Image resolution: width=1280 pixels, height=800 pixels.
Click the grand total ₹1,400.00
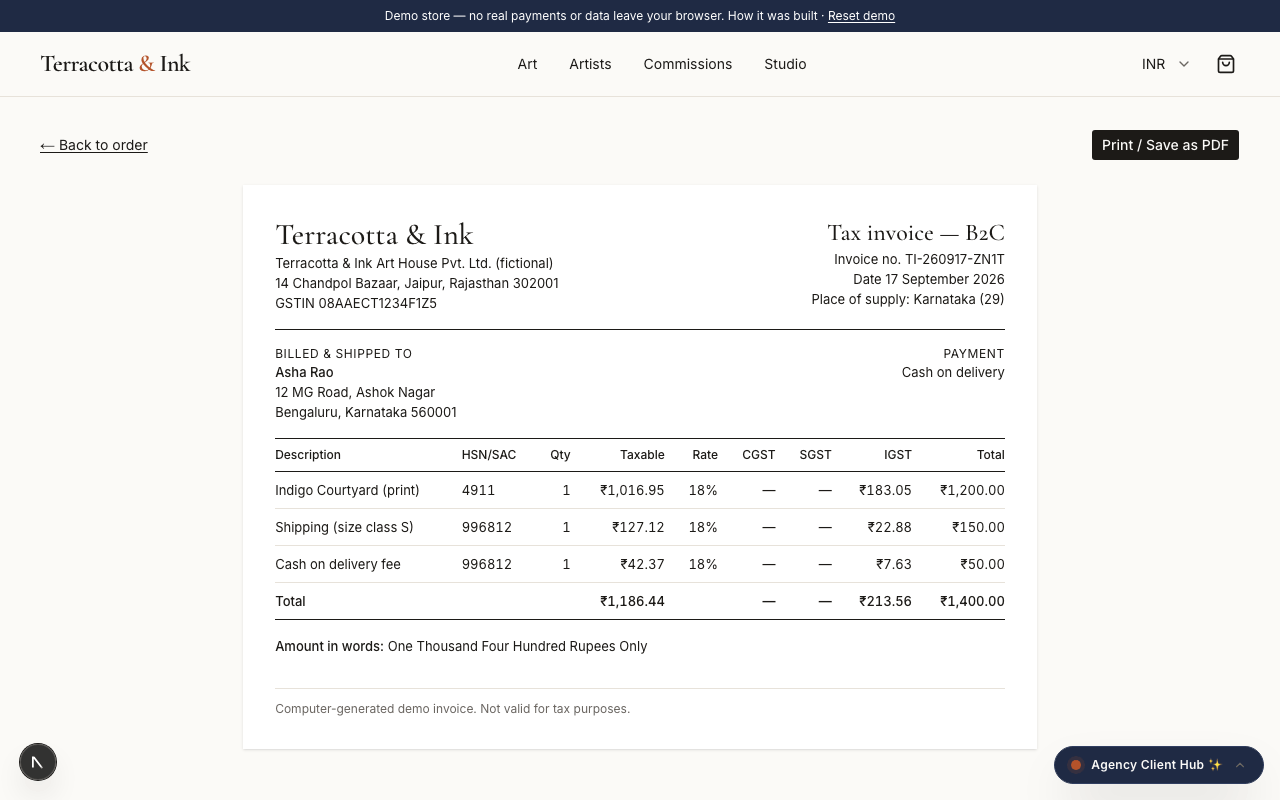pos(972,601)
